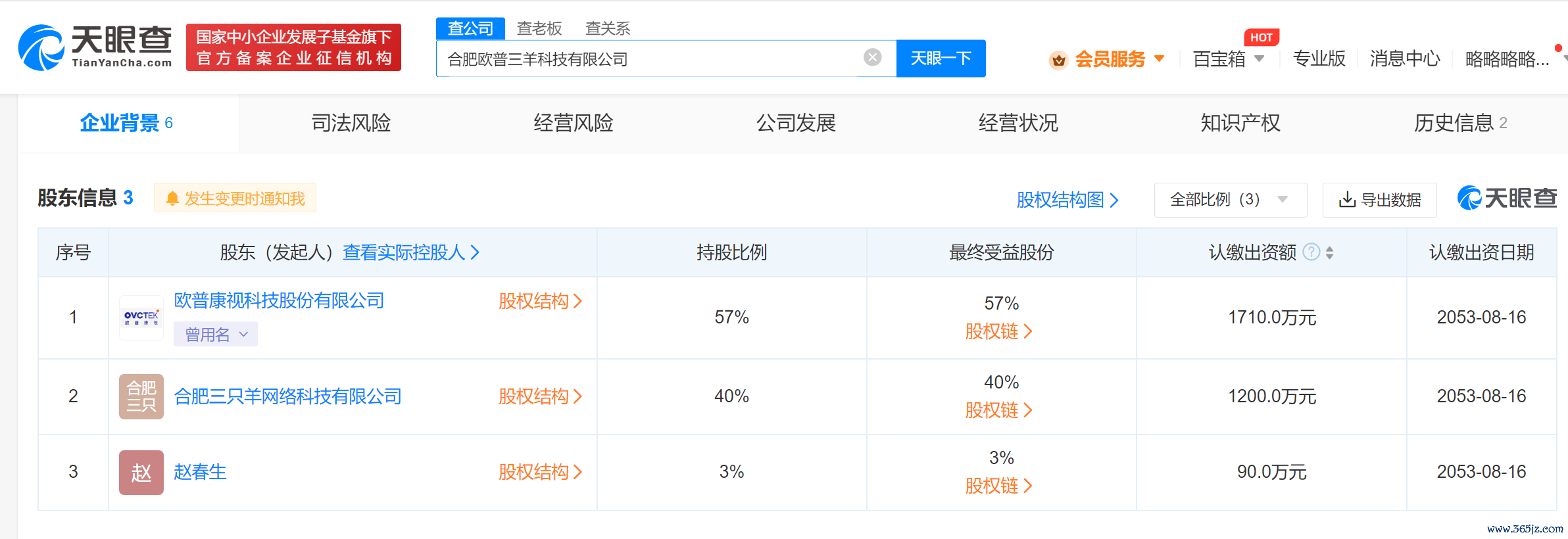The height and width of the screenshot is (539, 1568).
Task: Open 合肥三只羊网络科技有限公司 link
Action: click(287, 396)
